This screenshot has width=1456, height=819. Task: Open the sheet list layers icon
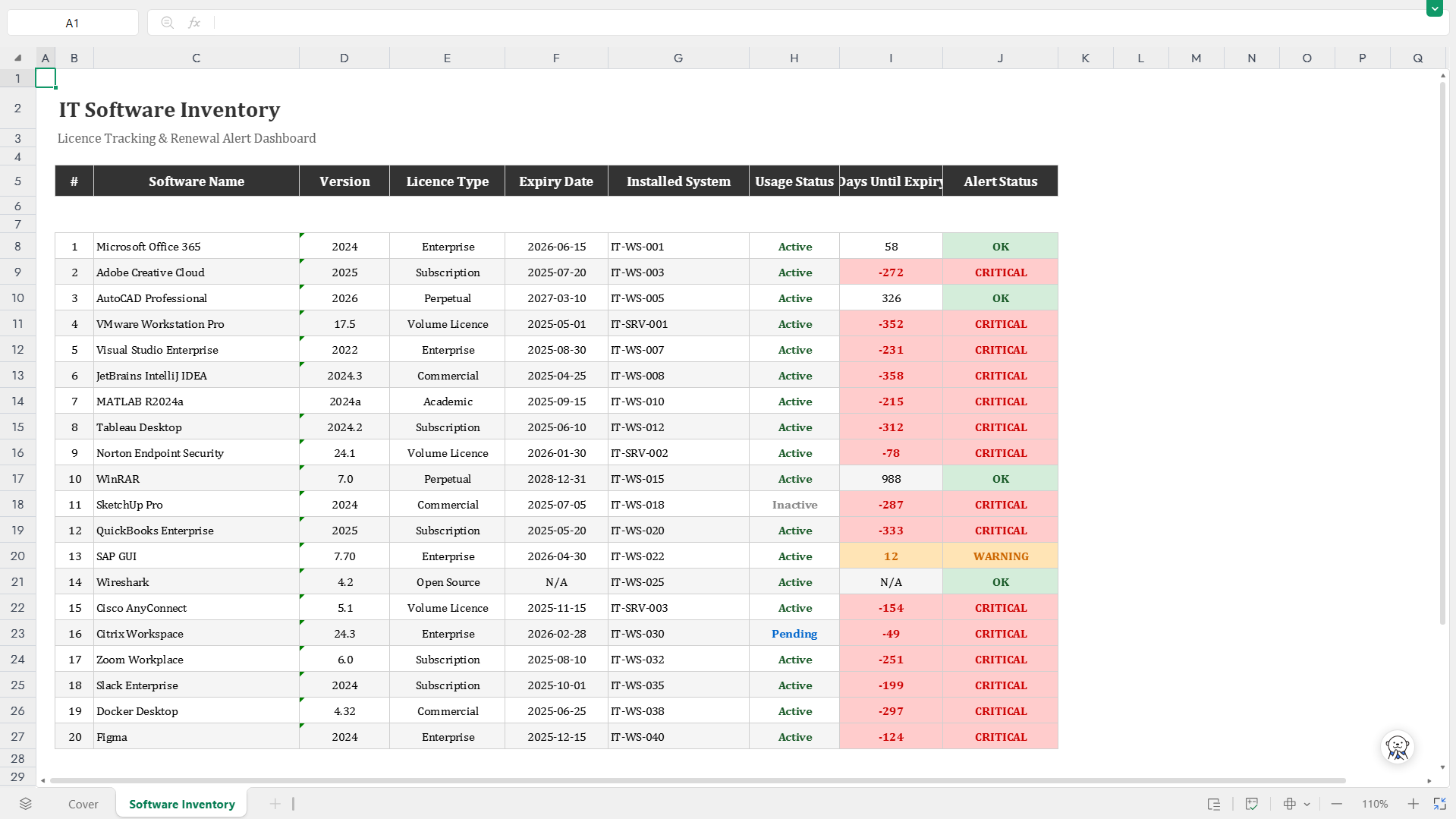pos(26,804)
